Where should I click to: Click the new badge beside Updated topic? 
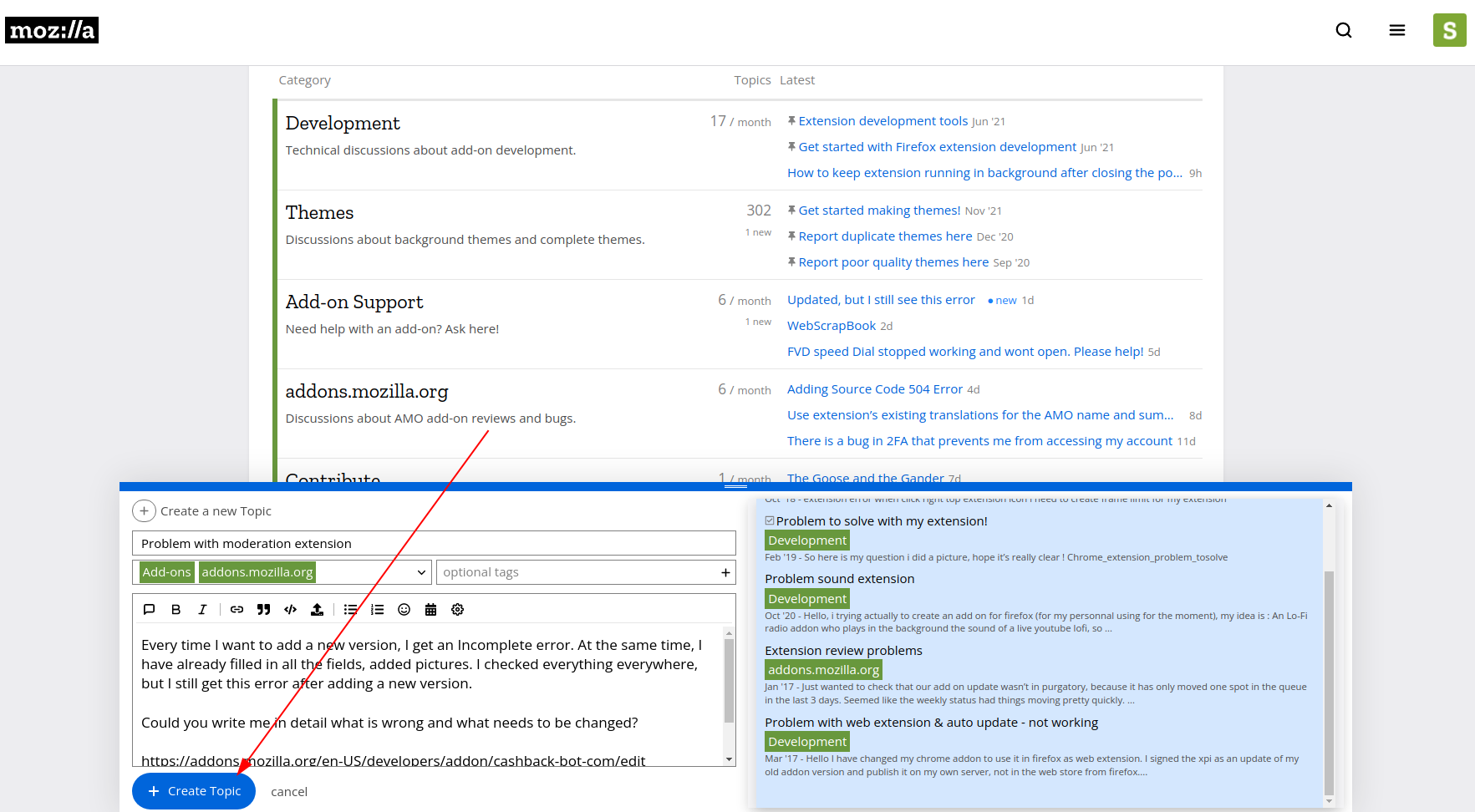tap(1002, 301)
